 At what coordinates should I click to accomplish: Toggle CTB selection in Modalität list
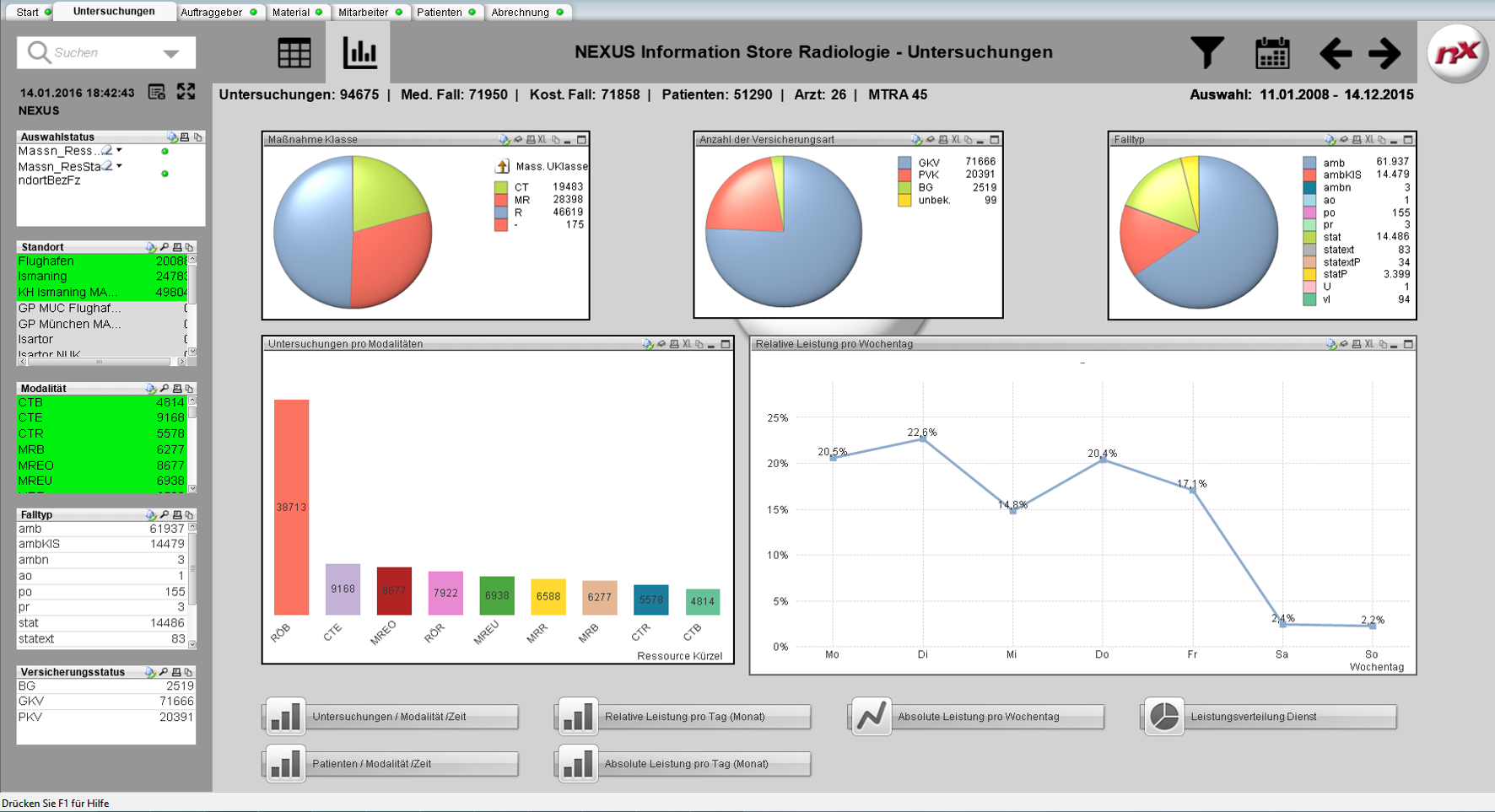click(x=102, y=402)
